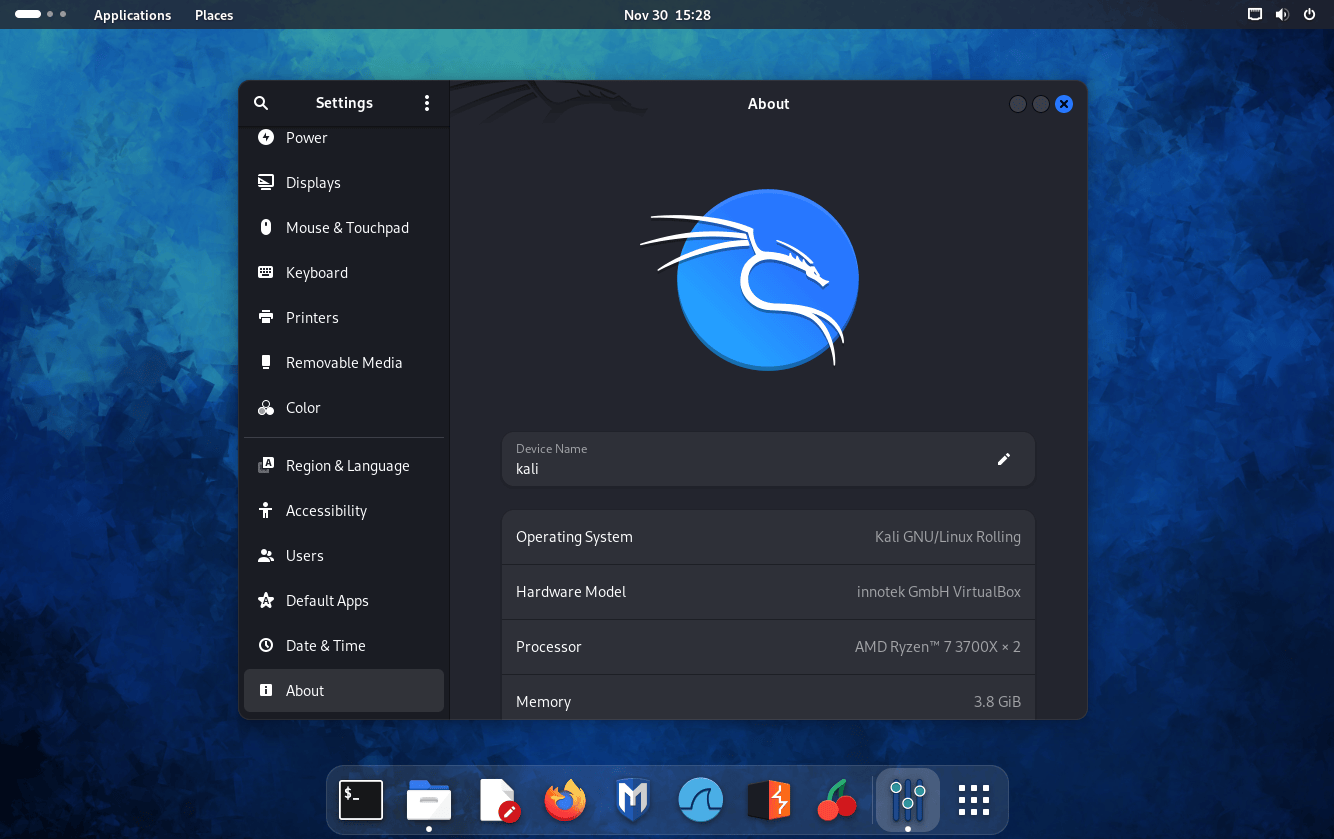This screenshot has height=839, width=1334.
Task: Launch Firefox from the dock
Action: pos(564,799)
